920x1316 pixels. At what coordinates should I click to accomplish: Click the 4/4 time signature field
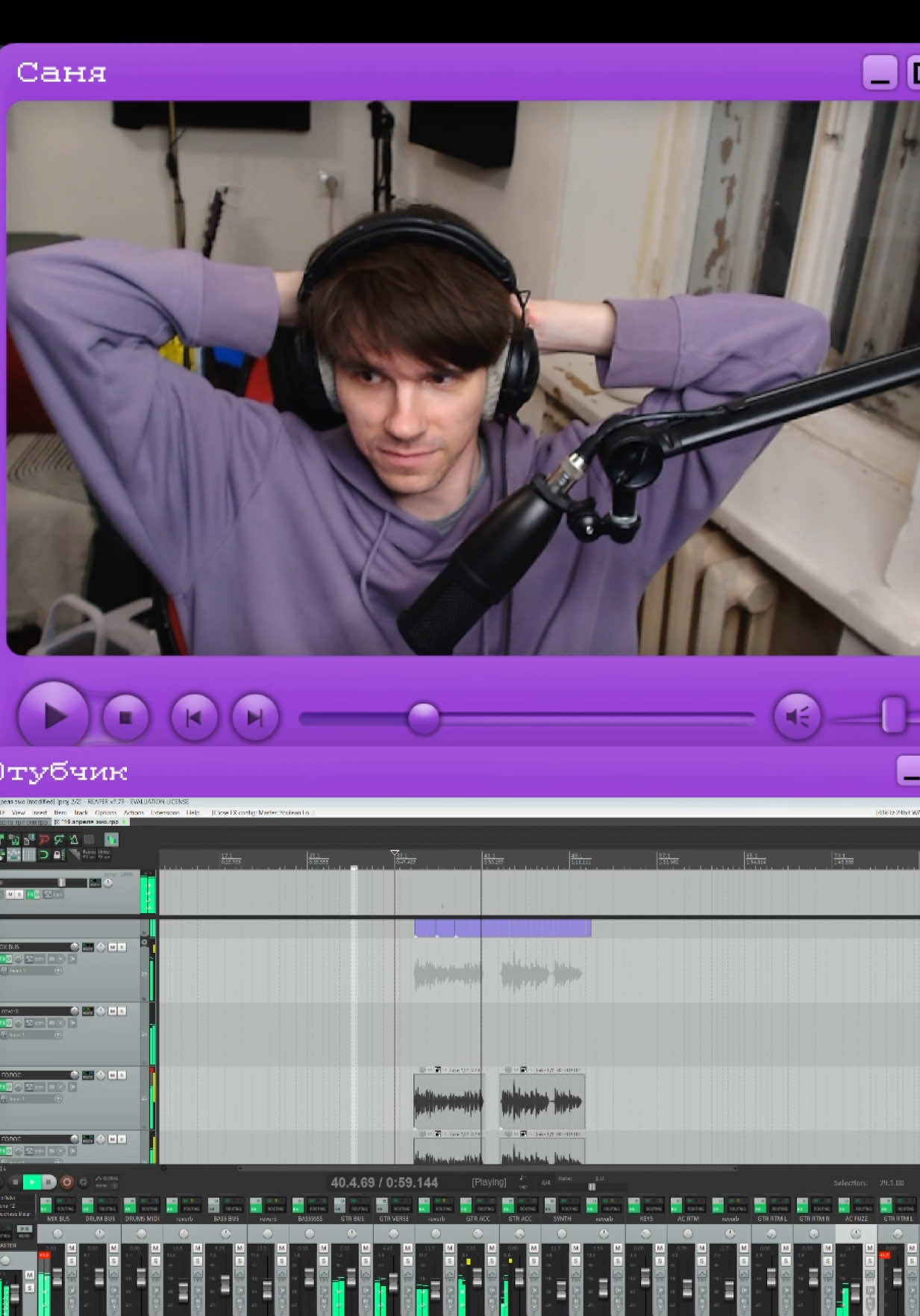point(545,1182)
